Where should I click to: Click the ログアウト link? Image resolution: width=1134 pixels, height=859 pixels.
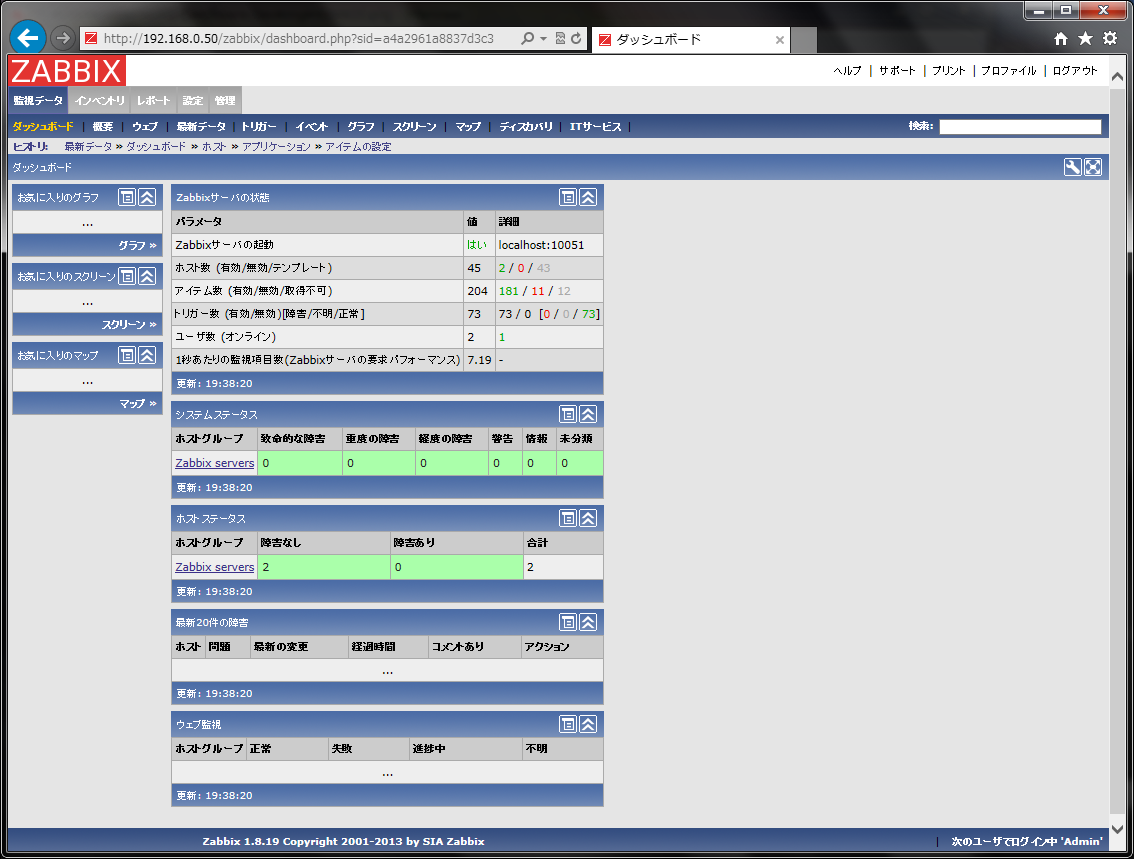1075,70
